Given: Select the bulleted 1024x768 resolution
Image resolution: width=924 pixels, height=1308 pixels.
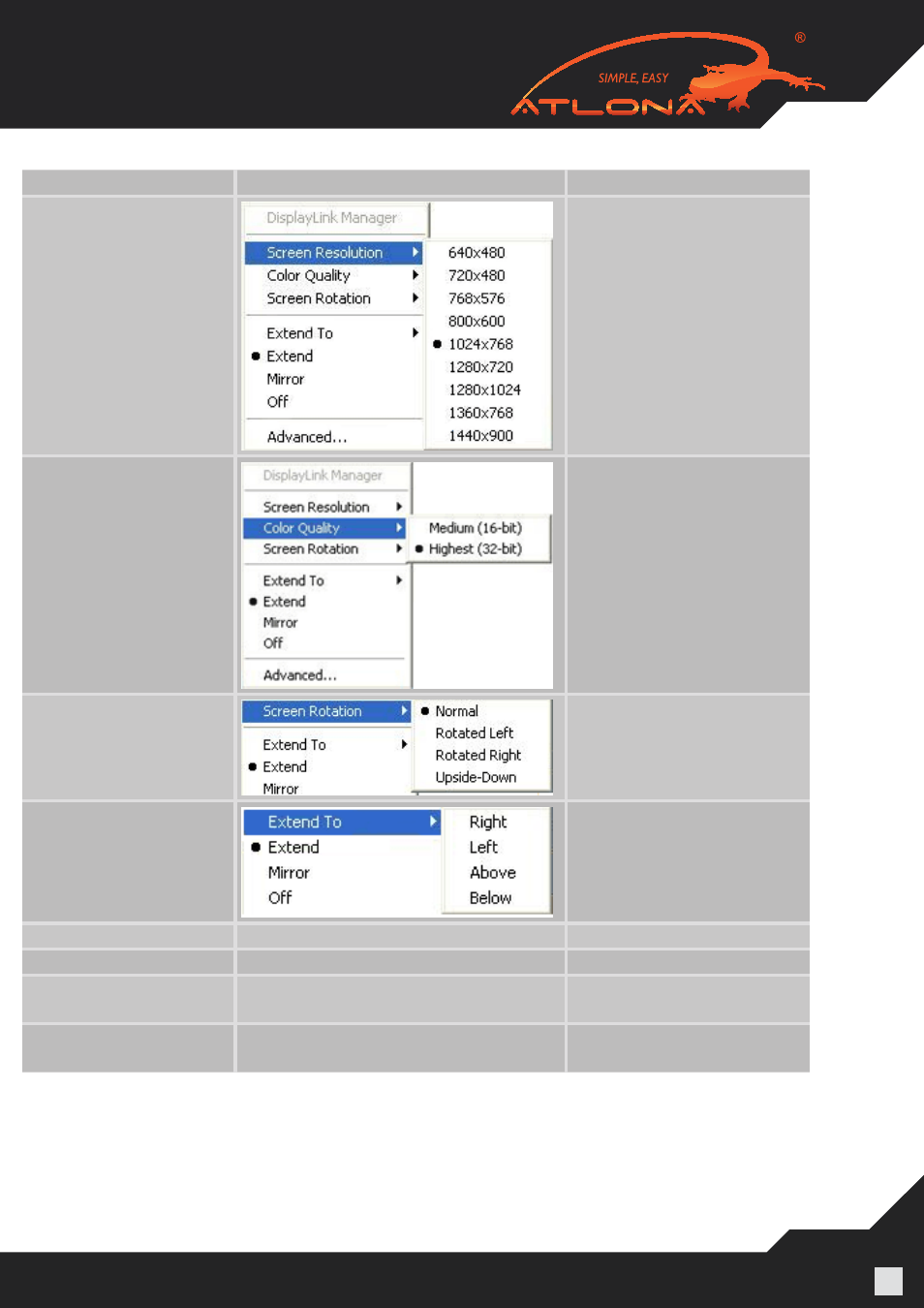Looking at the screenshot, I should [x=480, y=344].
